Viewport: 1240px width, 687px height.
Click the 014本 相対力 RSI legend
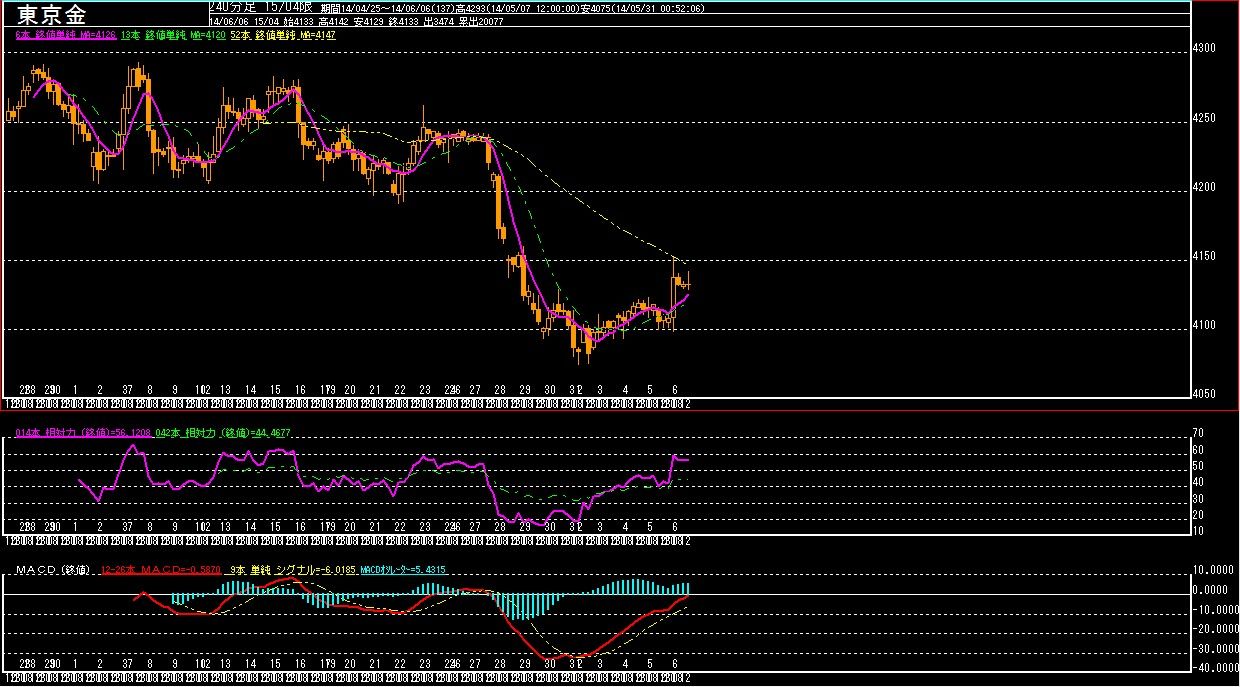(x=83, y=431)
